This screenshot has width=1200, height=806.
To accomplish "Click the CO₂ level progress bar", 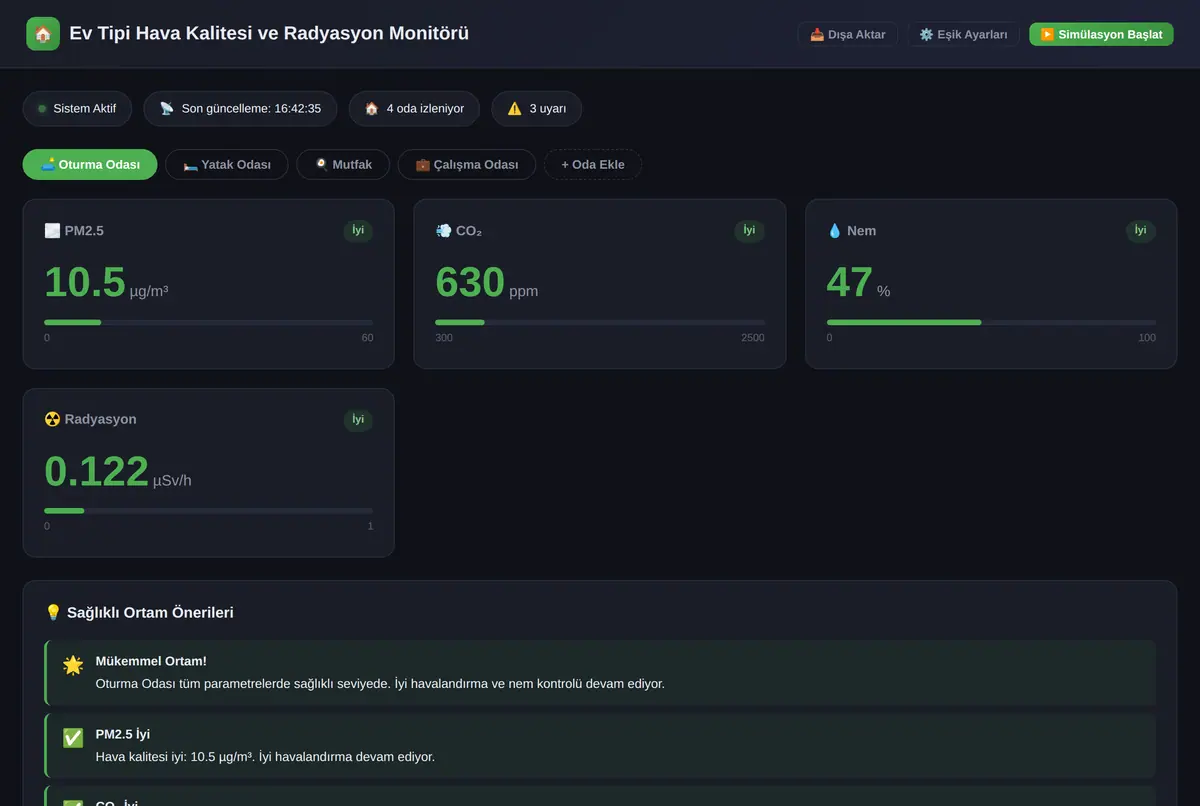I will click(600, 322).
